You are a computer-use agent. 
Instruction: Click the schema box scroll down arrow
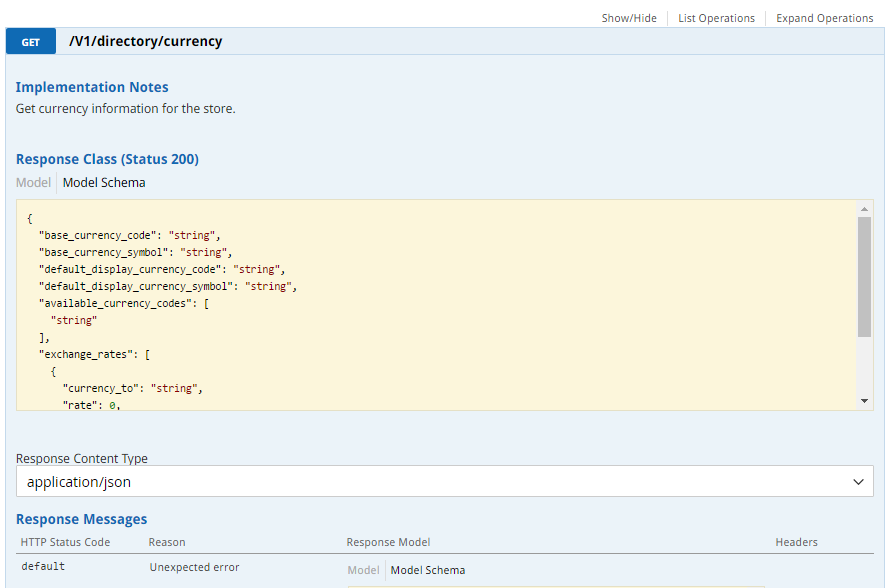tap(864, 401)
